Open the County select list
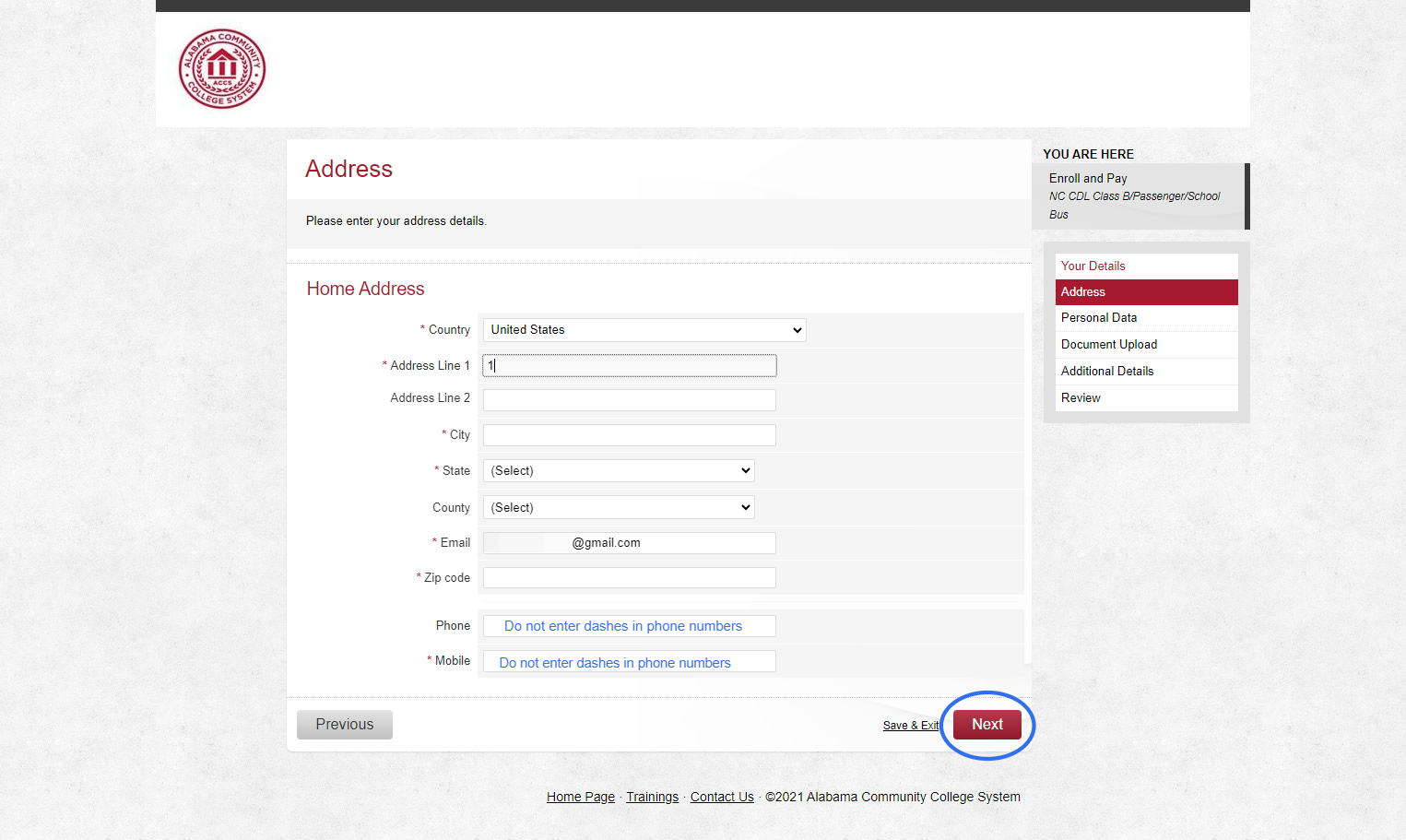The image size is (1406, 840). tap(619, 507)
